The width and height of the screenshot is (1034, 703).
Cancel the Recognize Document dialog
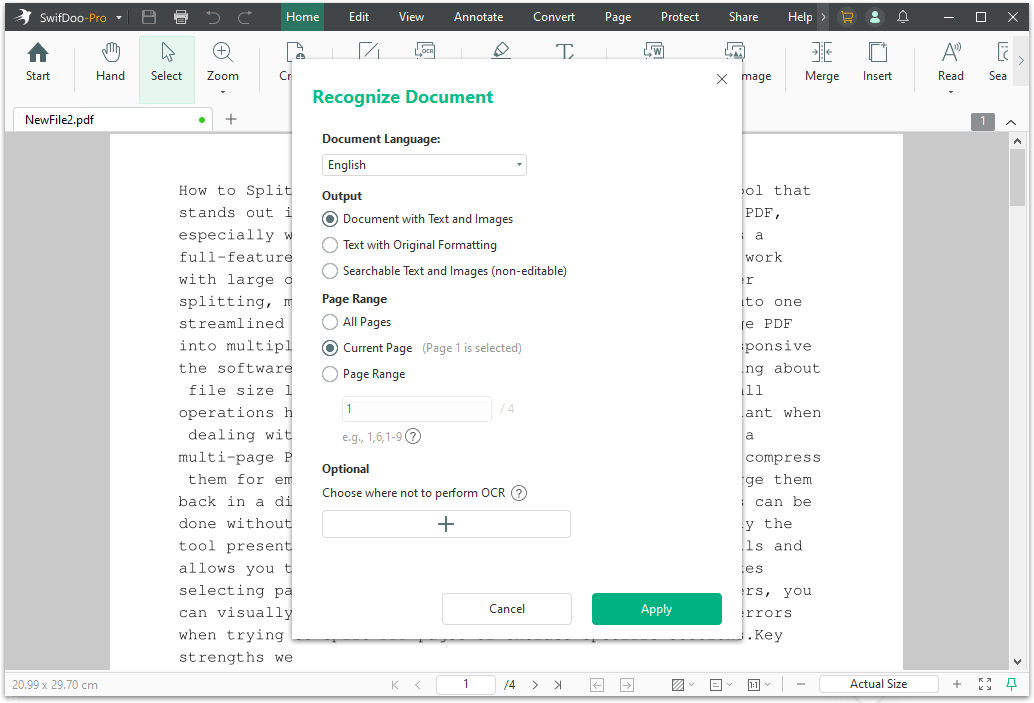click(x=507, y=608)
